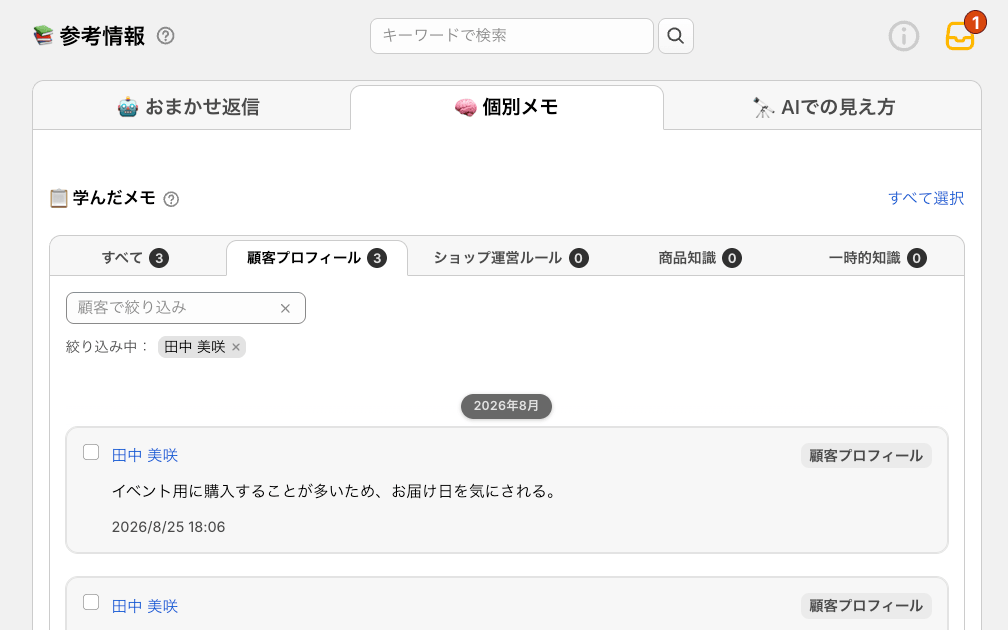Remove the 田中 美咲 filter chip

236,348
